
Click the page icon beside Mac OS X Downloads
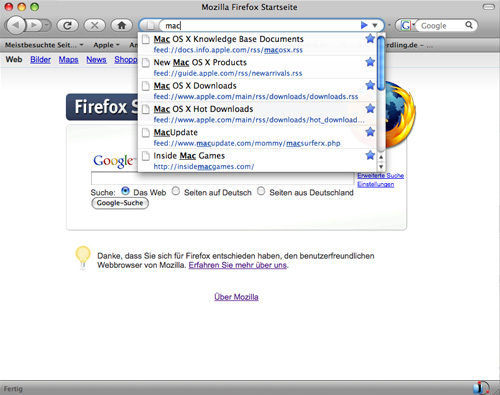tap(146, 86)
